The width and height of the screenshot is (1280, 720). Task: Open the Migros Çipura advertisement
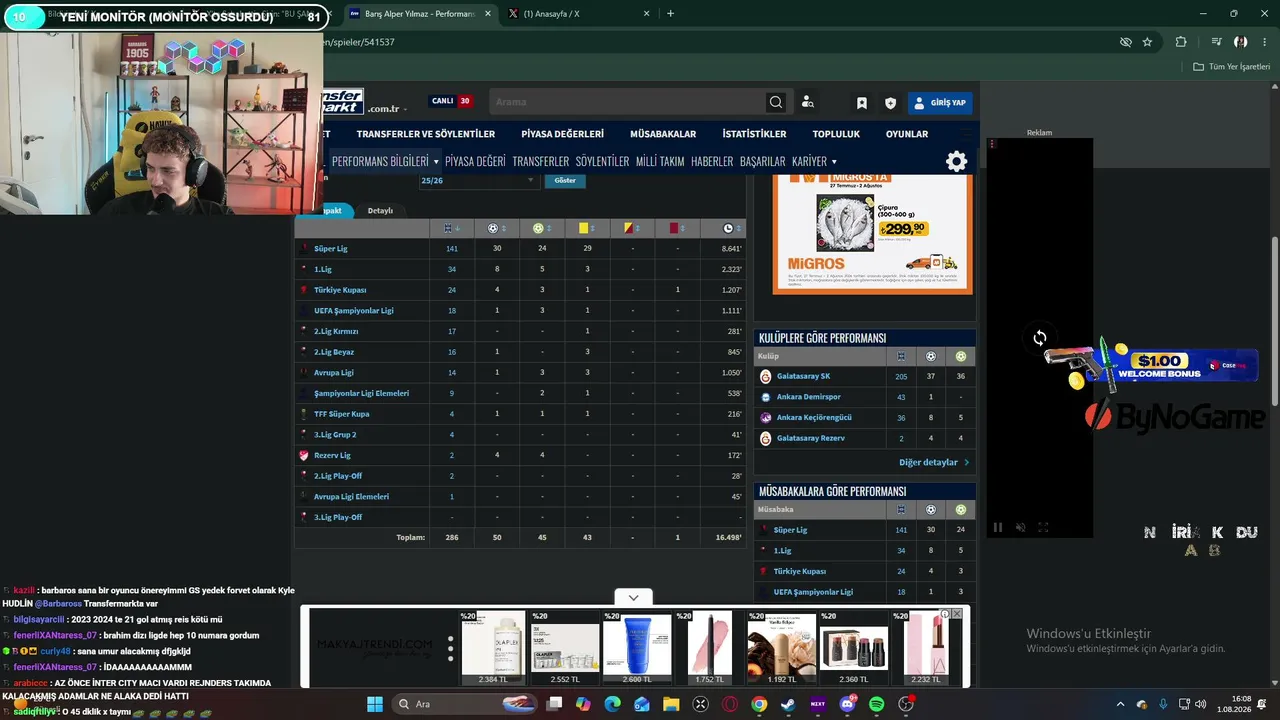[x=873, y=234]
